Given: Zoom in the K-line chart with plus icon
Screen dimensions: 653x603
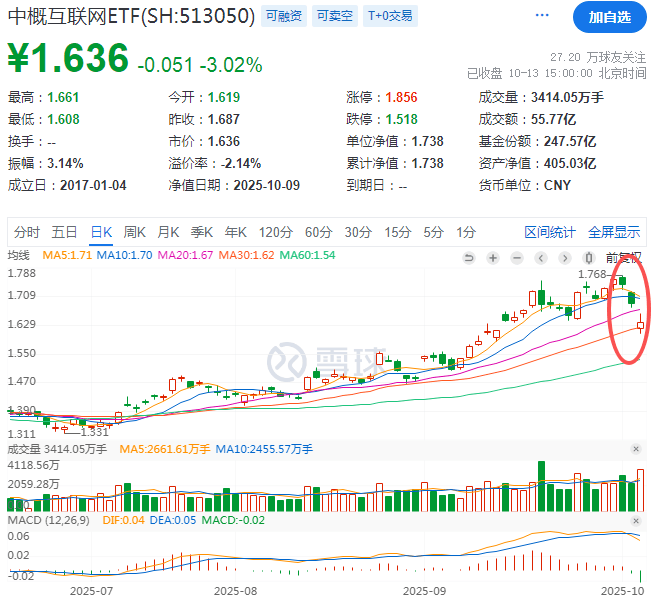Looking at the screenshot, I should click(x=493, y=257).
